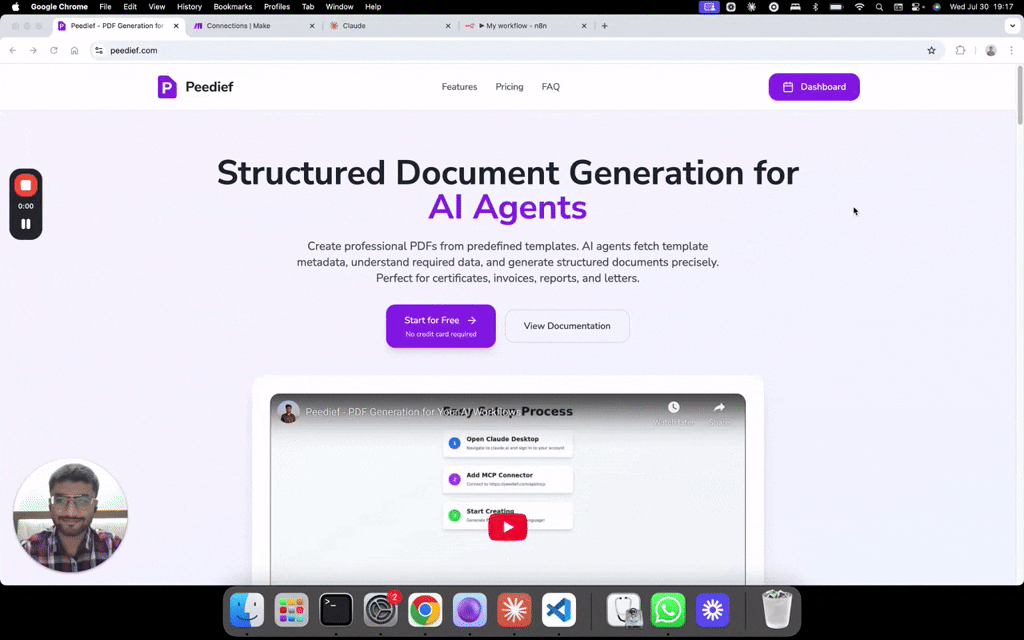The width and height of the screenshot is (1024, 640).
Task: Open the Chrome profile avatar
Action: (991, 50)
